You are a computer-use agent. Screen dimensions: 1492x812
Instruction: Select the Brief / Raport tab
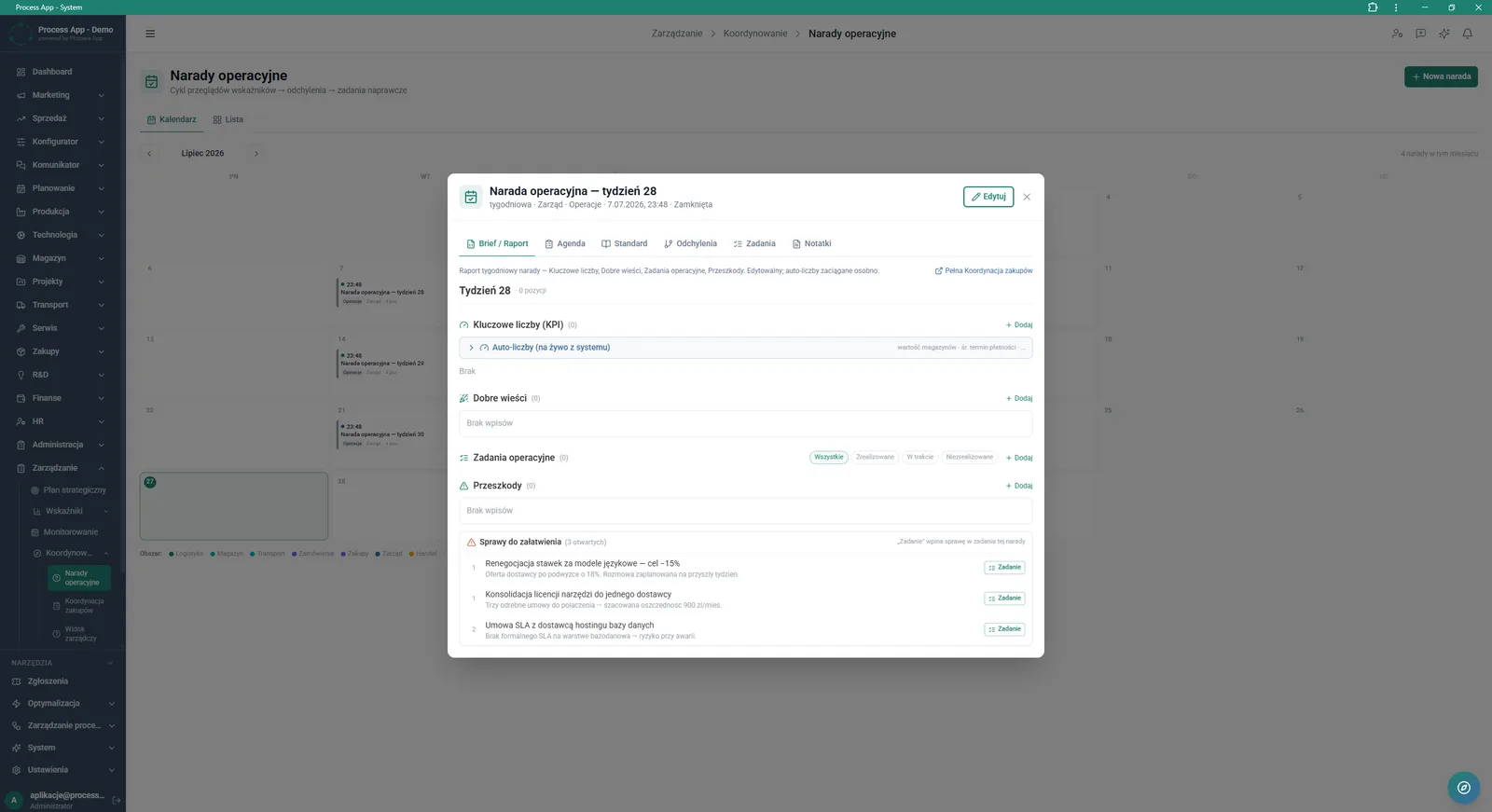(x=497, y=243)
